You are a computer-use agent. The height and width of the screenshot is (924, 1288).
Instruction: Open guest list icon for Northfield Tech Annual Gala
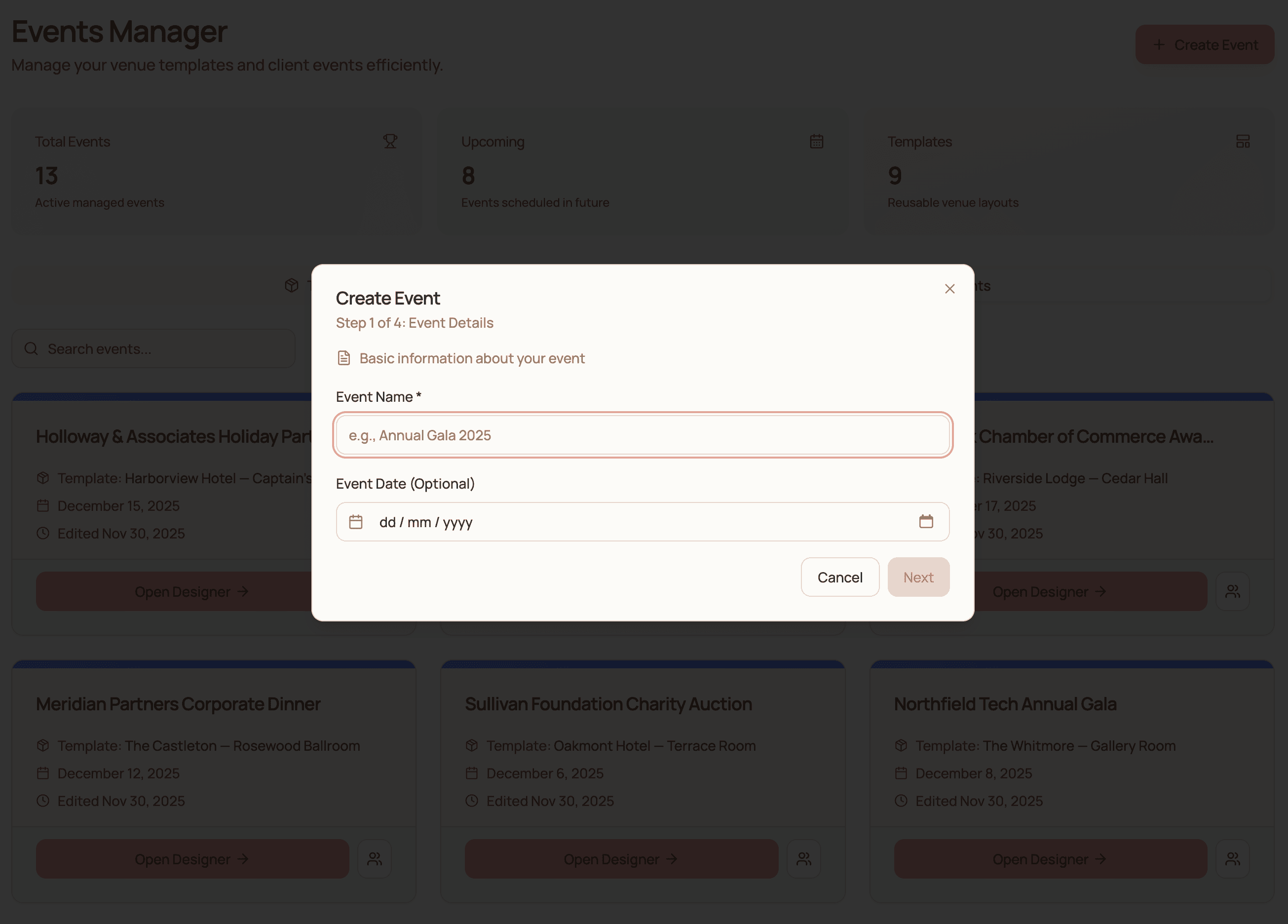tap(1232, 859)
